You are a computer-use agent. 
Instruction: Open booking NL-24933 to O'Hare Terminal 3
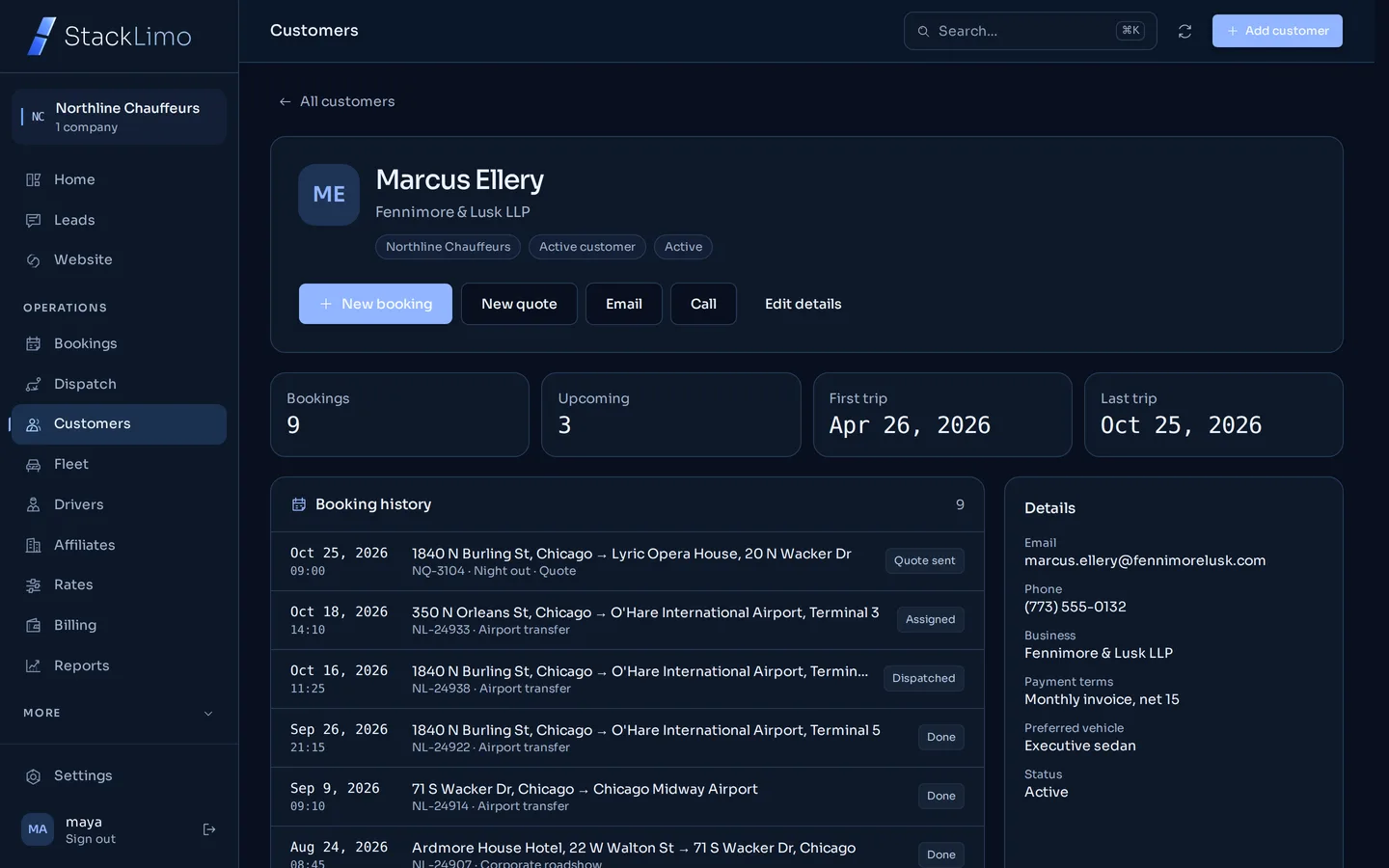click(x=627, y=620)
